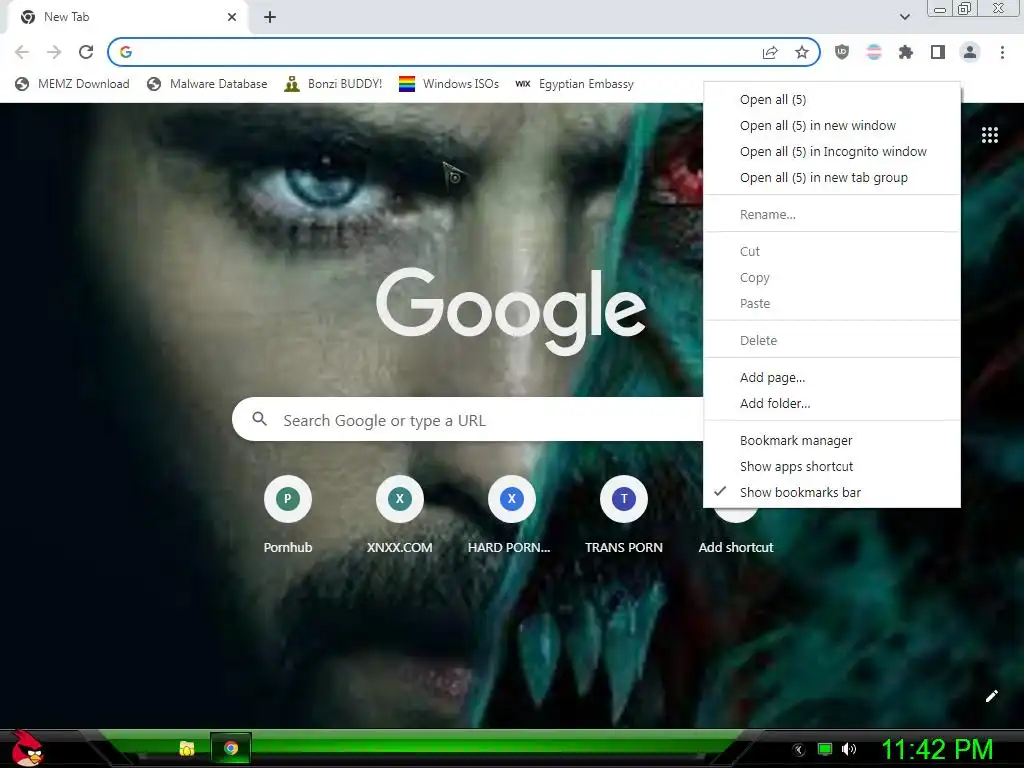Select the New Tab tab
Viewport: 1024px width, 768px height.
coord(127,17)
